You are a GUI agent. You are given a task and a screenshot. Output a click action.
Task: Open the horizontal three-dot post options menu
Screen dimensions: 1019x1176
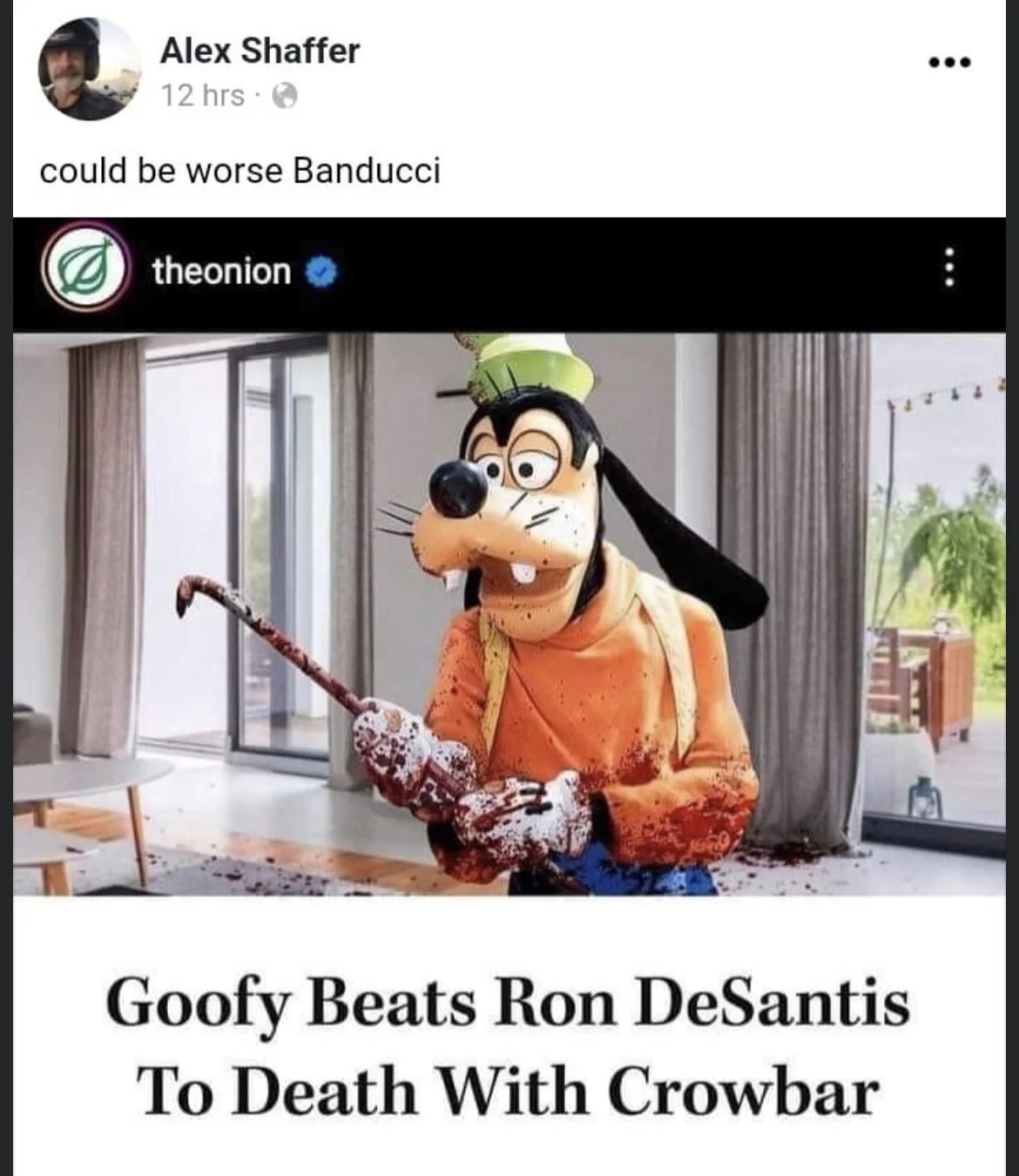pyautogui.click(x=948, y=62)
